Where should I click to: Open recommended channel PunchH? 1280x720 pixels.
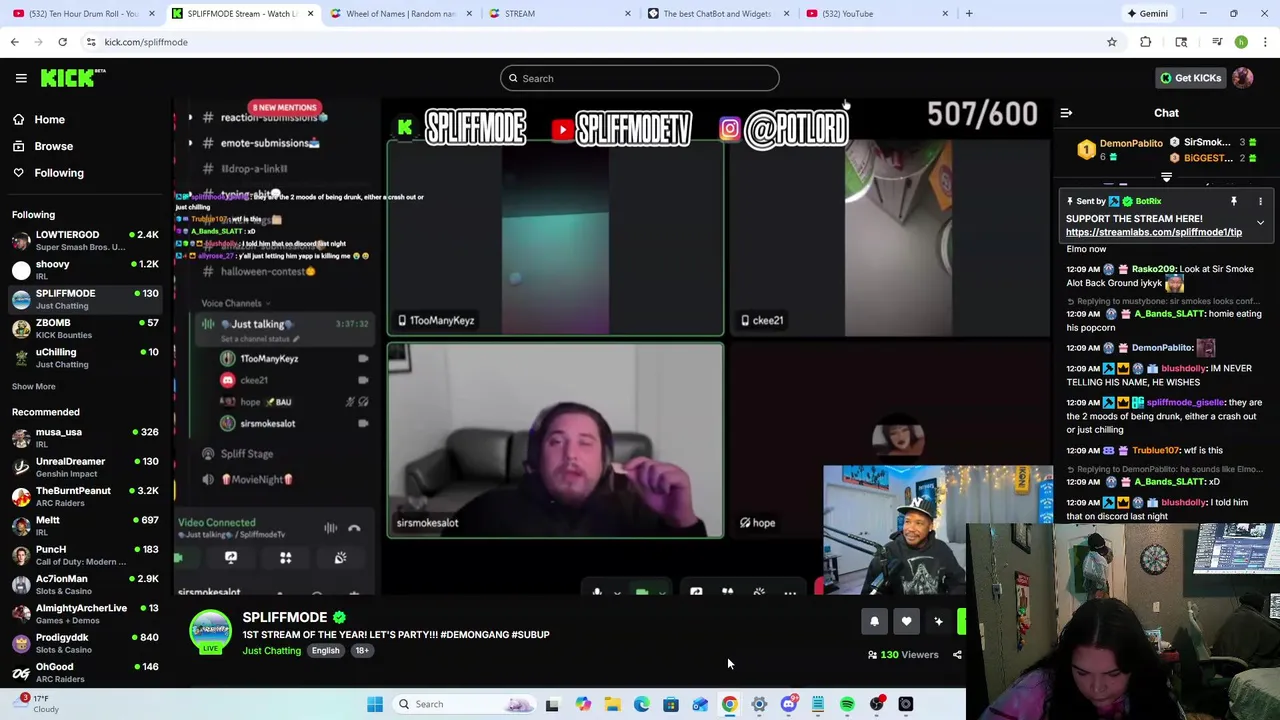84,555
